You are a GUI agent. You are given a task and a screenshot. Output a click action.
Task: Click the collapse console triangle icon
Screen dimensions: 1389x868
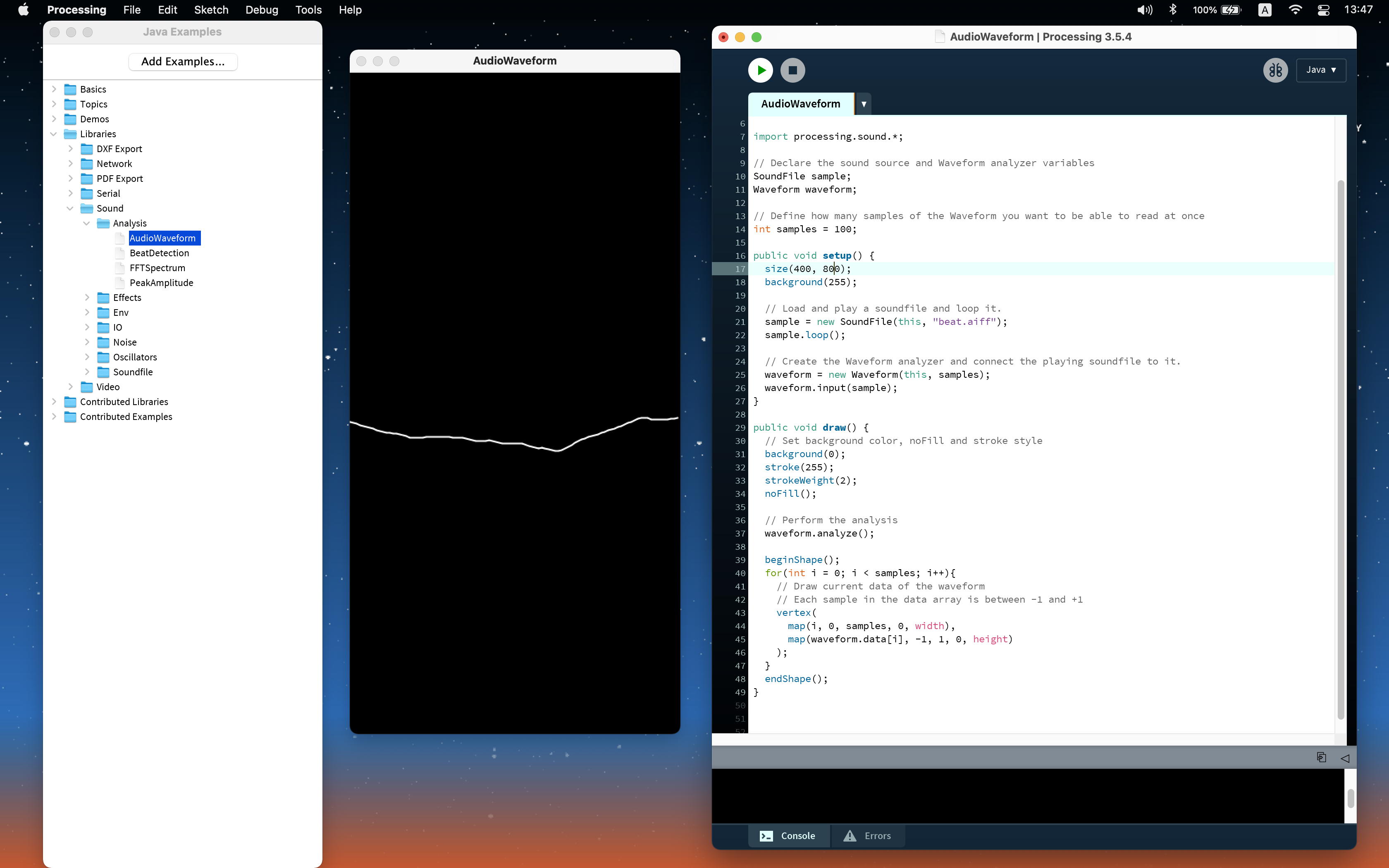pyautogui.click(x=1345, y=758)
